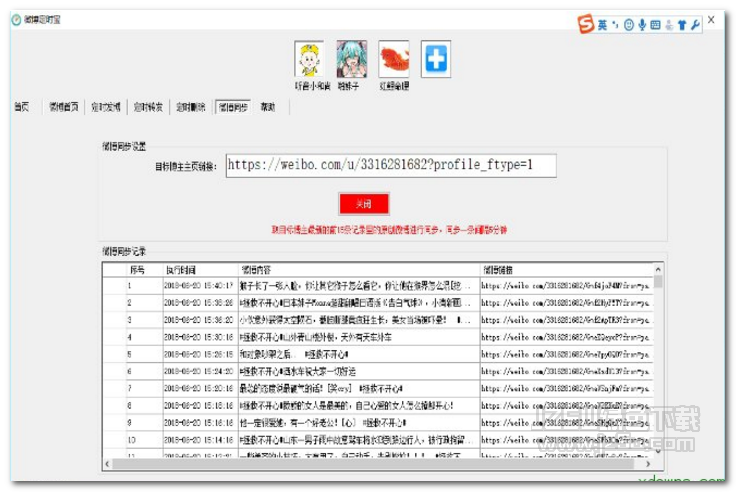Select the teal-haired anime girl account avatar
The image size is (736, 492).
tap(352, 59)
